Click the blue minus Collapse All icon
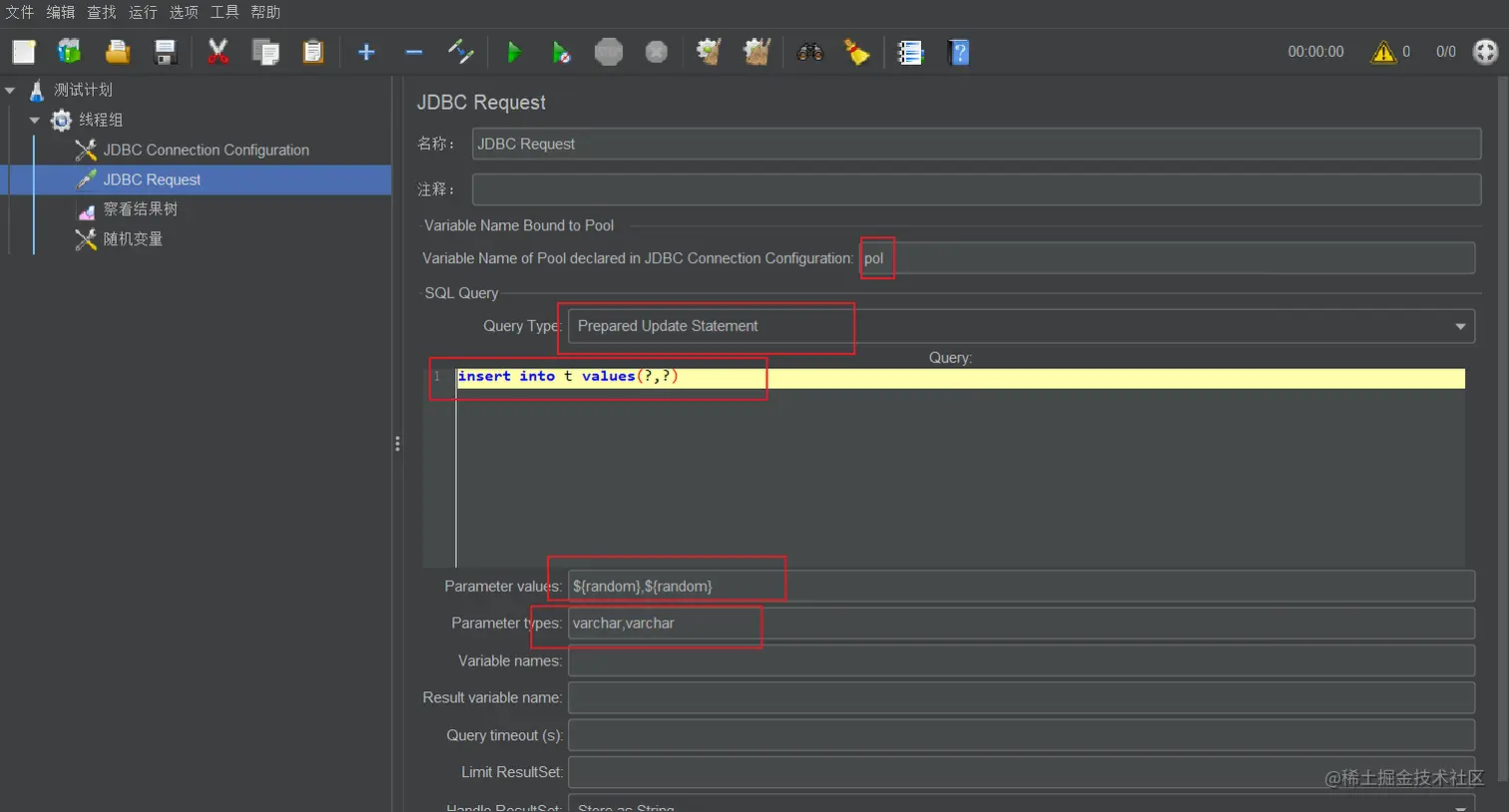 click(x=414, y=52)
